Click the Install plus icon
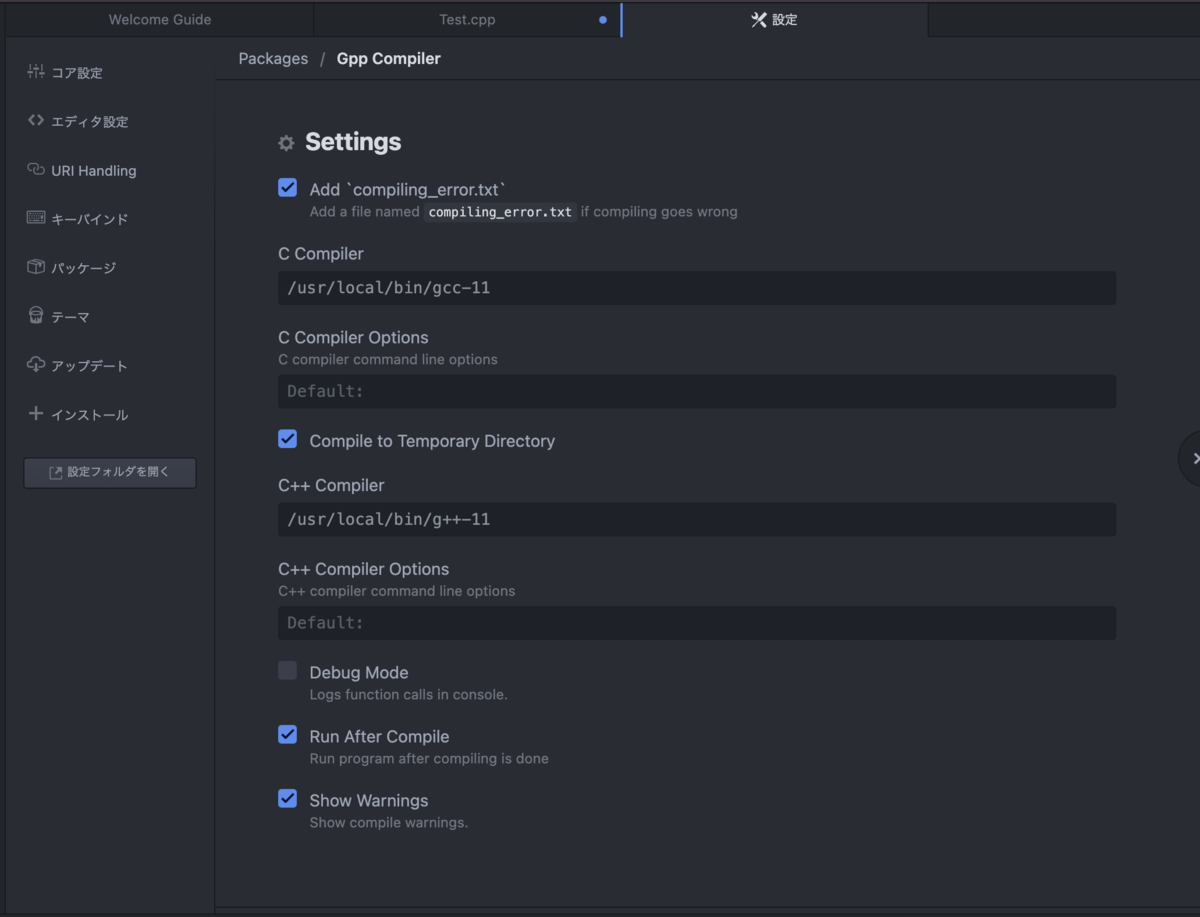 pyautogui.click(x=36, y=413)
